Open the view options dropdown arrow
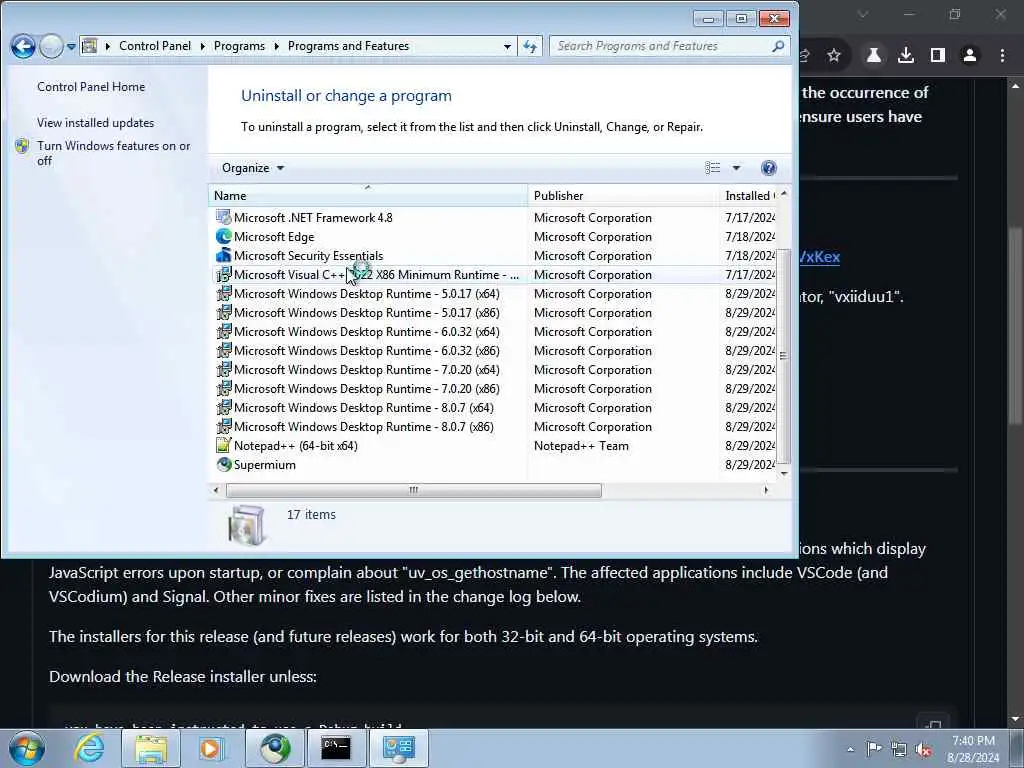The image size is (1024, 768). 736,168
